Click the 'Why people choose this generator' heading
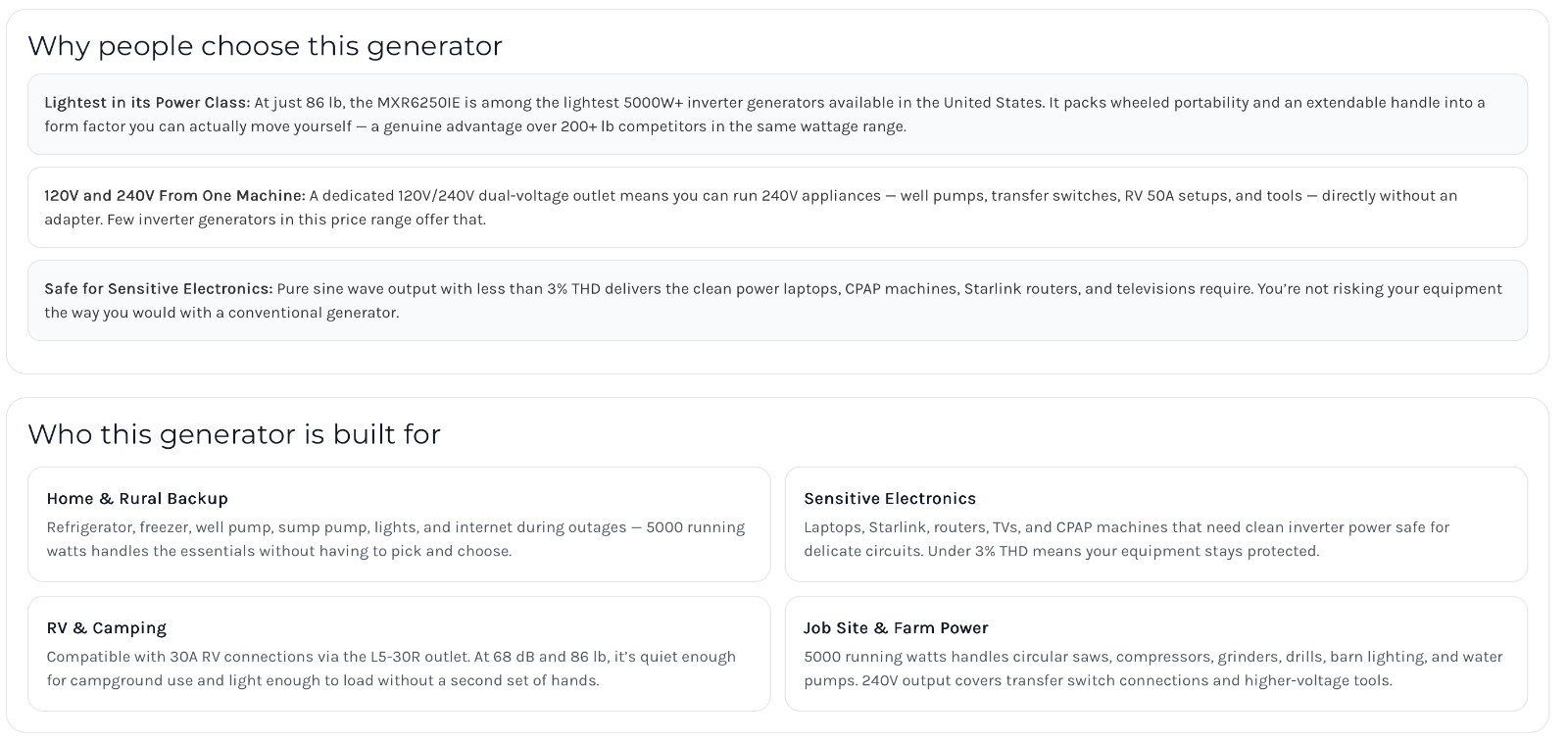This screenshot has height=743, width=1568. tap(265, 46)
